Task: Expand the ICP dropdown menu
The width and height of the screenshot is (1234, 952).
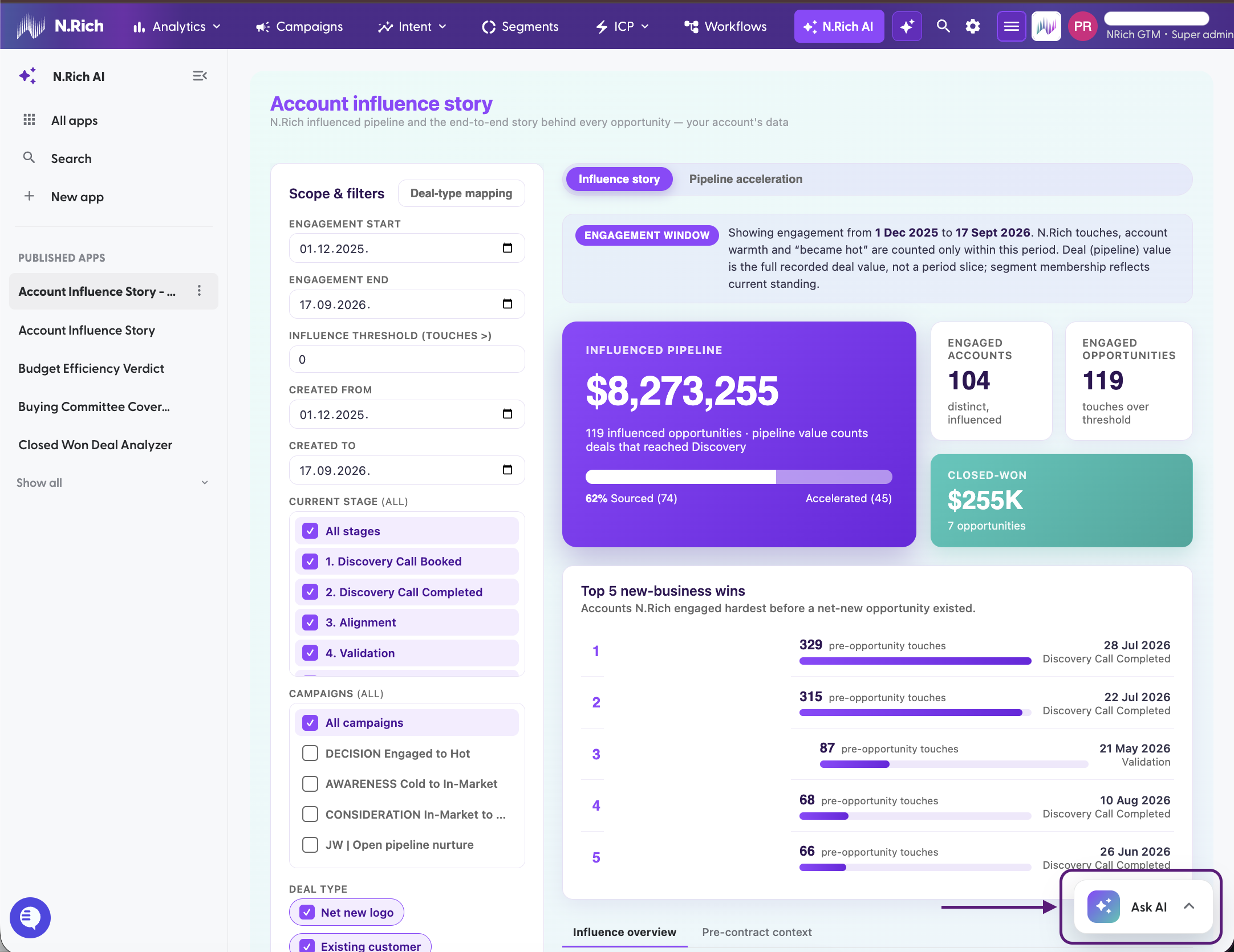Action: 645,27
